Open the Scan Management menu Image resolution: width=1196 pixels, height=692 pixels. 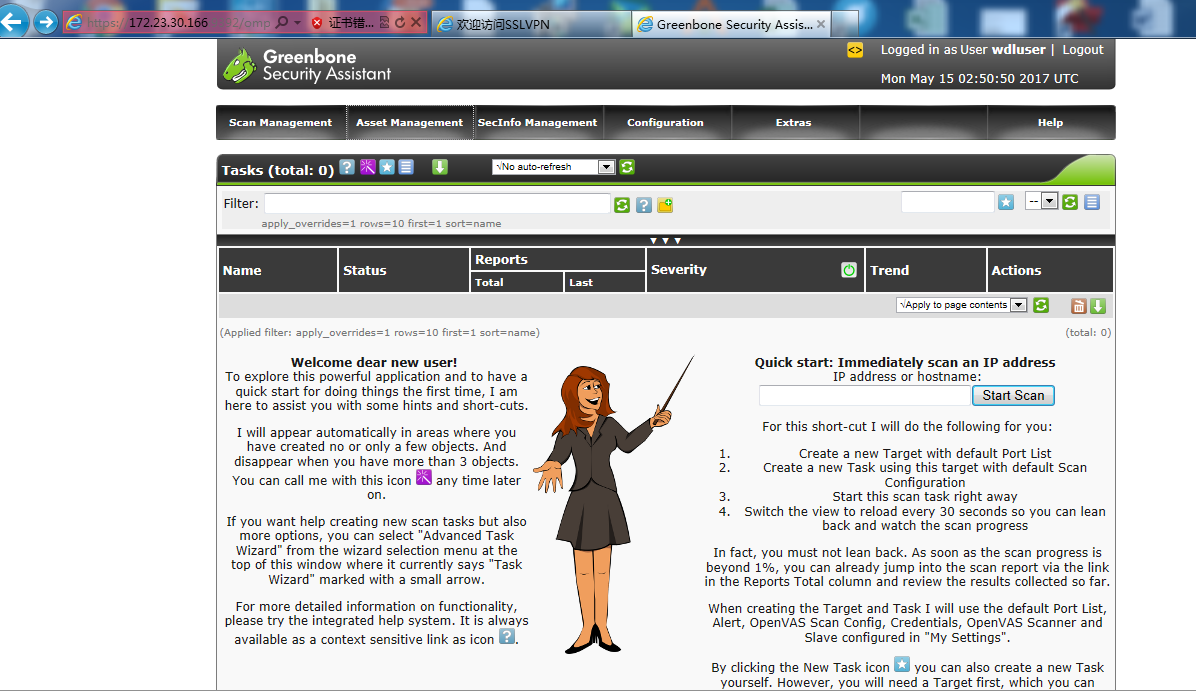pyautogui.click(x=280, y=123)
